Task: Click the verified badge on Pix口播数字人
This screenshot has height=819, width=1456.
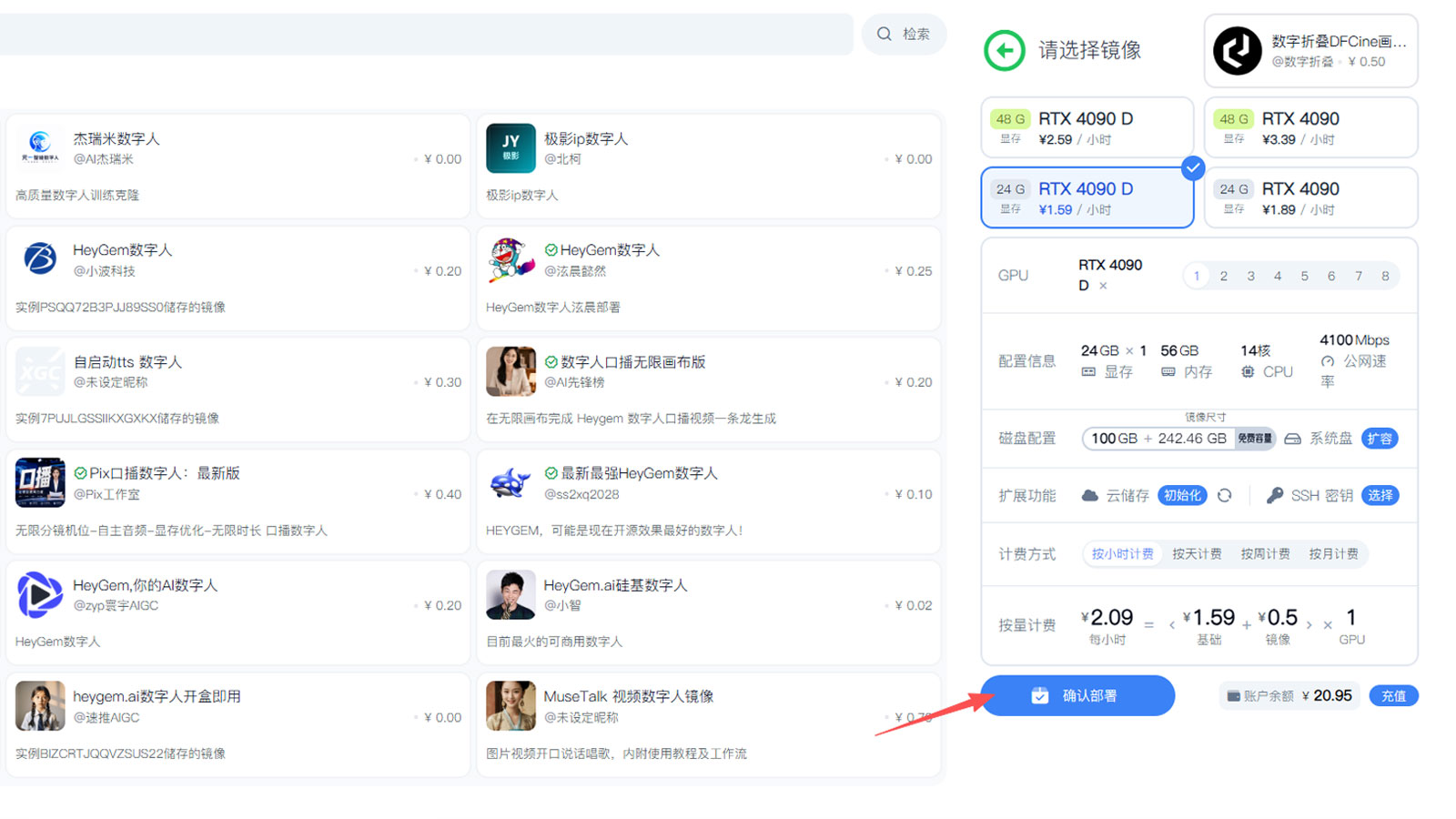Action: (80, 473)
